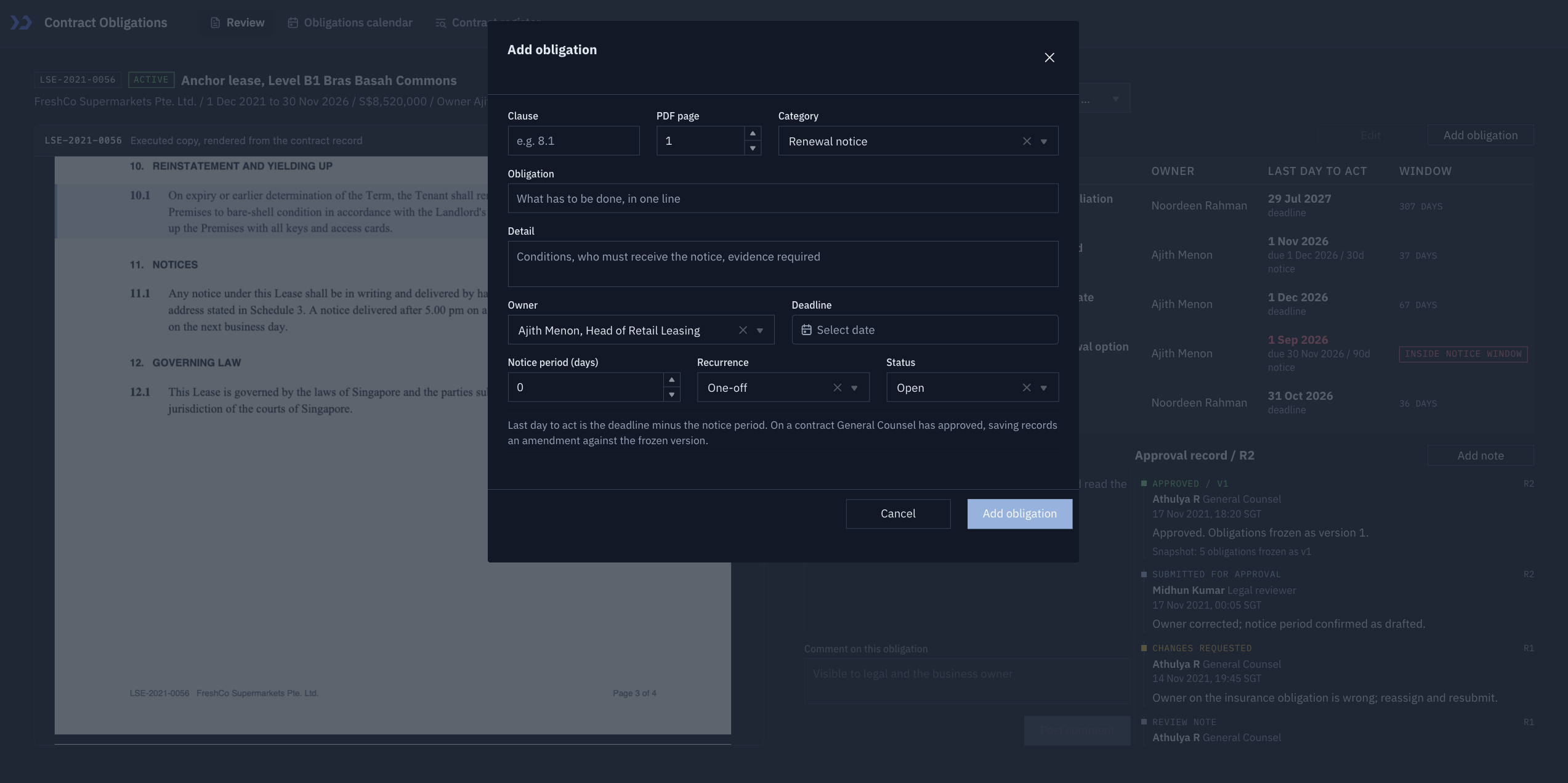
Task: Open the Obligations calendar tab
Action: pos(350,23)
